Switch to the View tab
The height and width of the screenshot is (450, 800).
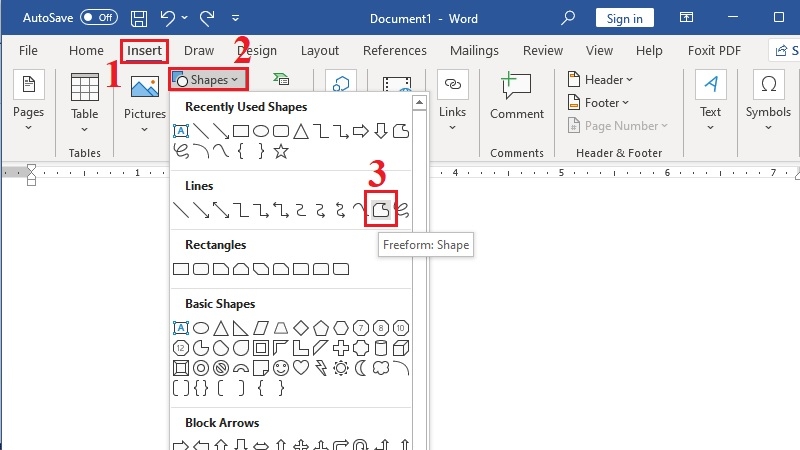pos(599,51)
